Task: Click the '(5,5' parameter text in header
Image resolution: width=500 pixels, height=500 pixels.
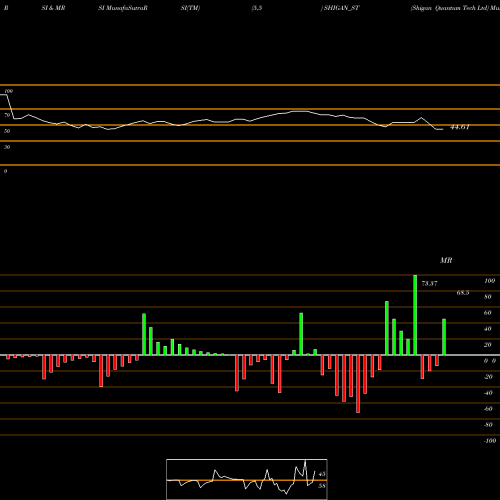Action: point(257,8)
